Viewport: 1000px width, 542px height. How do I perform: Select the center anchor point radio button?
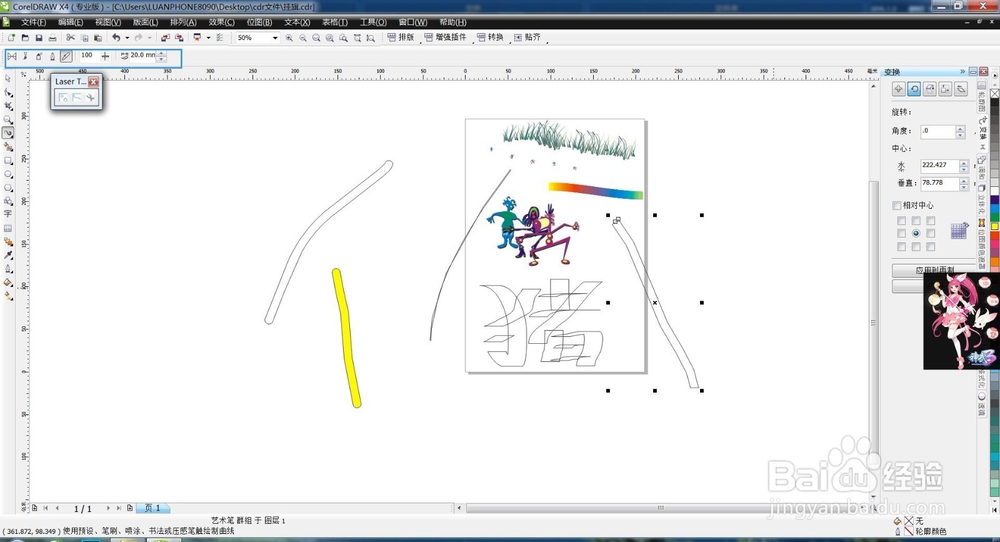coord(916,233)
